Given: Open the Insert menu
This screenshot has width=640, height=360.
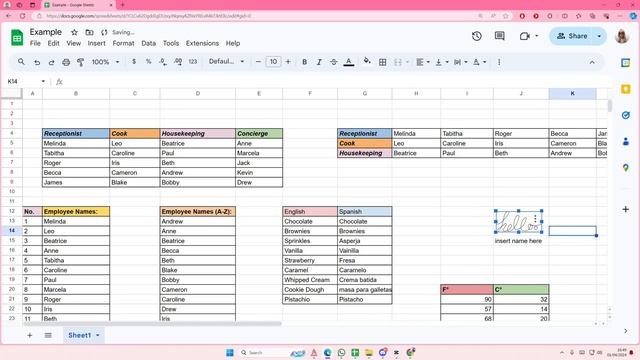Looking at the screenshot, I should coord(96,43).
